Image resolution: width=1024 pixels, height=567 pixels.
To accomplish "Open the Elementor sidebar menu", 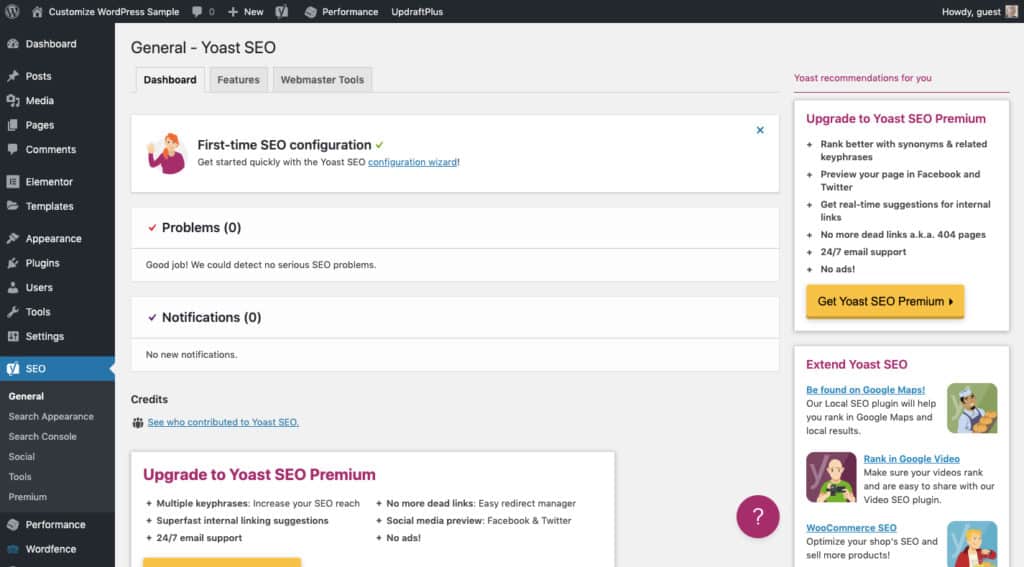I will click(x=57, y=182).
